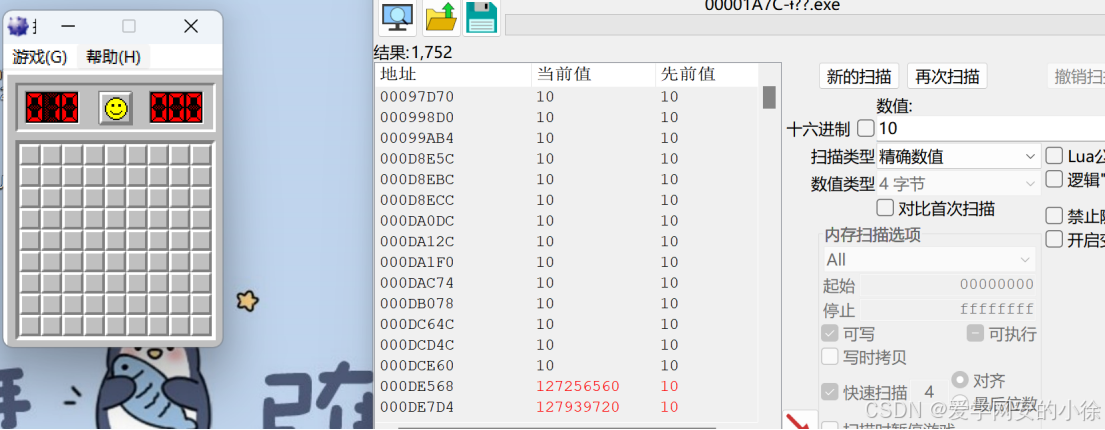The width and height of the screenshot is (1105, 430).
Task: Click the 数值 input field
Action: (x=990, y=128)
